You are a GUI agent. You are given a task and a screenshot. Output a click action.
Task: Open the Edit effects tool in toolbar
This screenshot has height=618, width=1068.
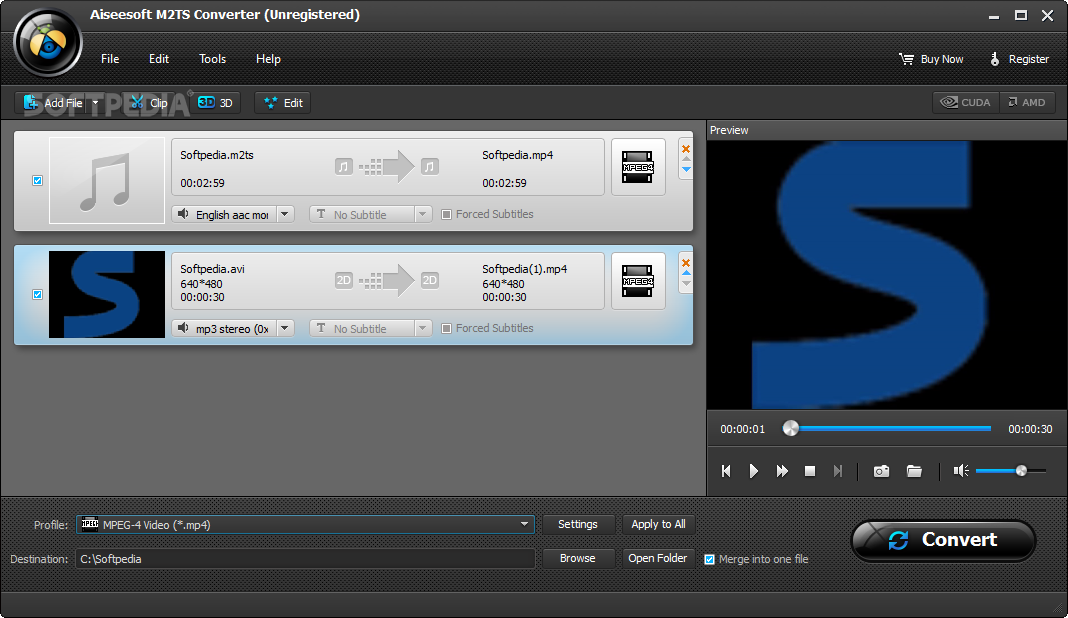click(x=283, y=103)
